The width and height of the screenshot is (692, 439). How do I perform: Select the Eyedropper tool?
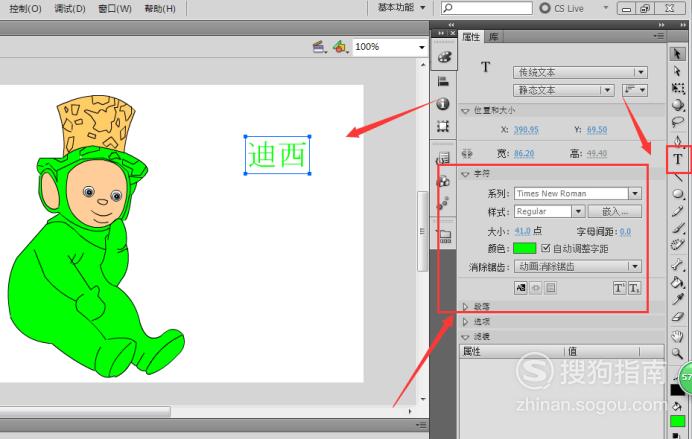[x=677, y=299]
